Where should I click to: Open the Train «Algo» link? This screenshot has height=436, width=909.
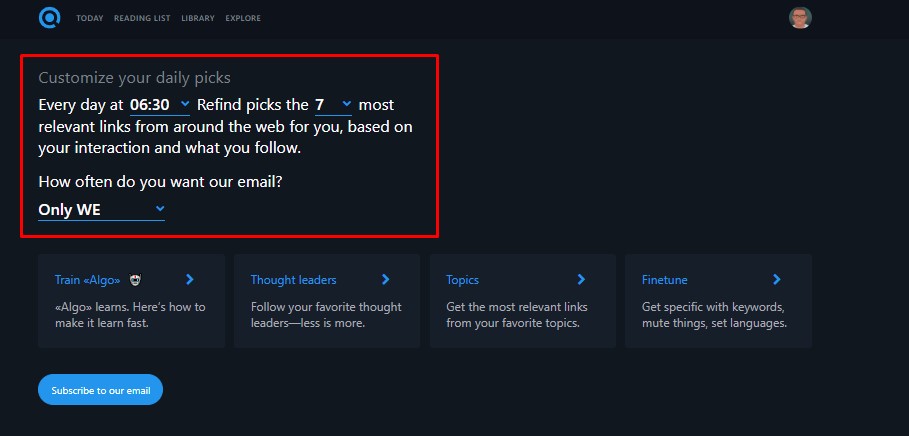click(x=82, y=280)
